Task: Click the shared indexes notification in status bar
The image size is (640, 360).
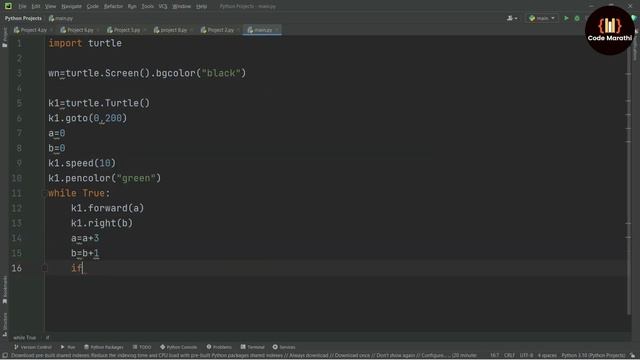Action: 244,356
